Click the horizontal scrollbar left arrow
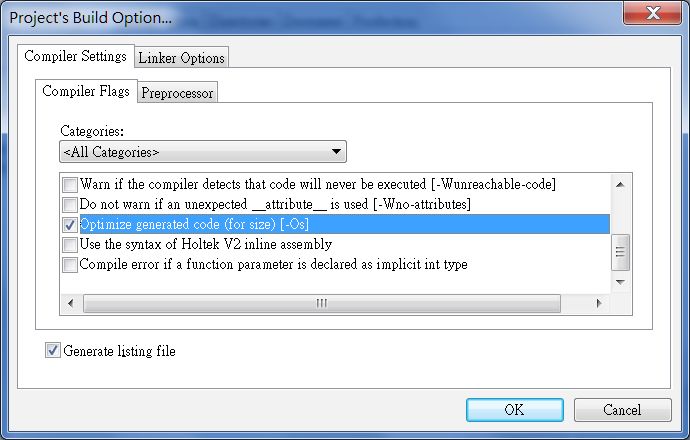Image resolution: width=690 pixels, height=440 pixels. (71, 303)
